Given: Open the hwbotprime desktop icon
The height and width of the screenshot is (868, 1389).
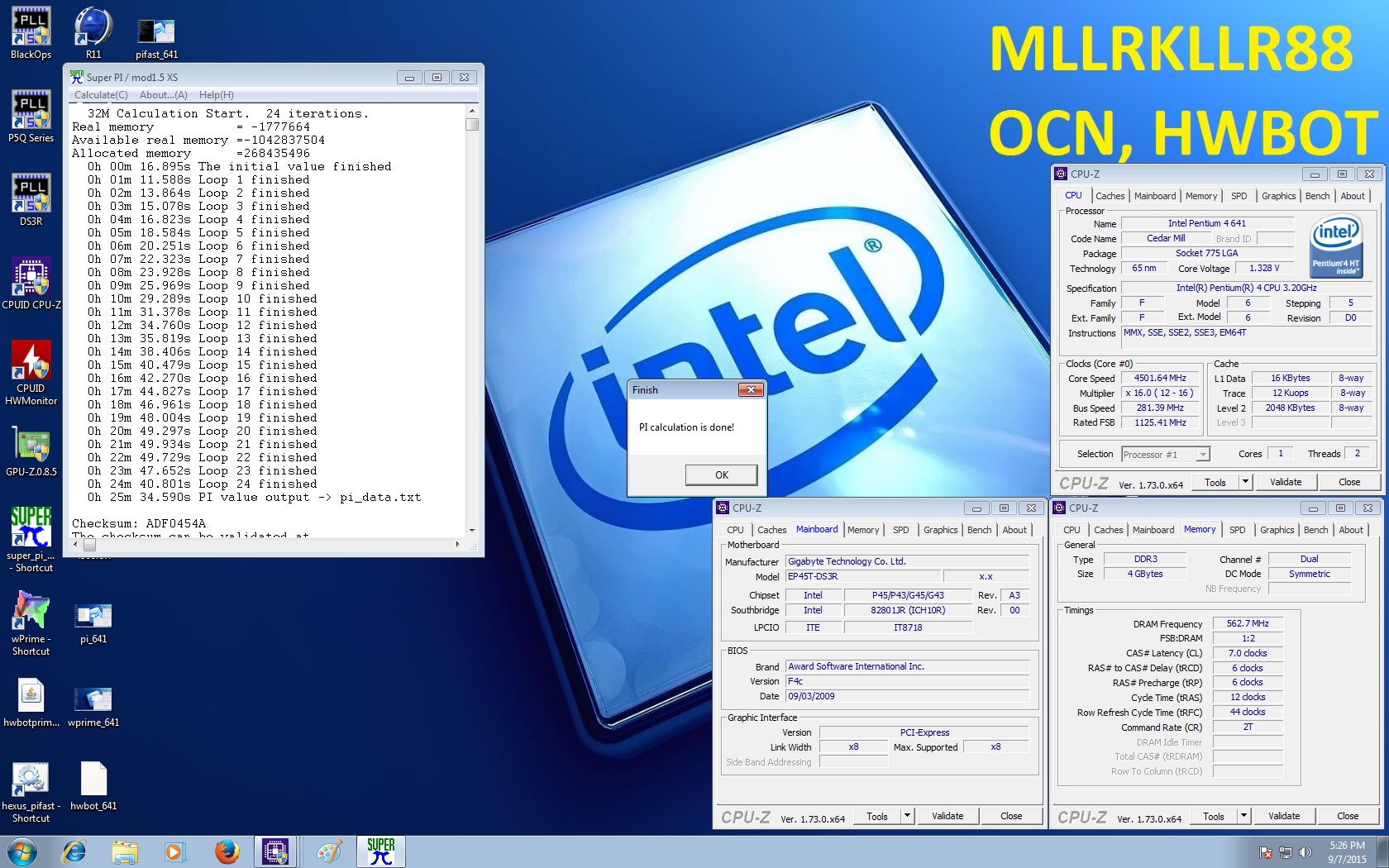Looking at the screenshot, I should [31, 703].
